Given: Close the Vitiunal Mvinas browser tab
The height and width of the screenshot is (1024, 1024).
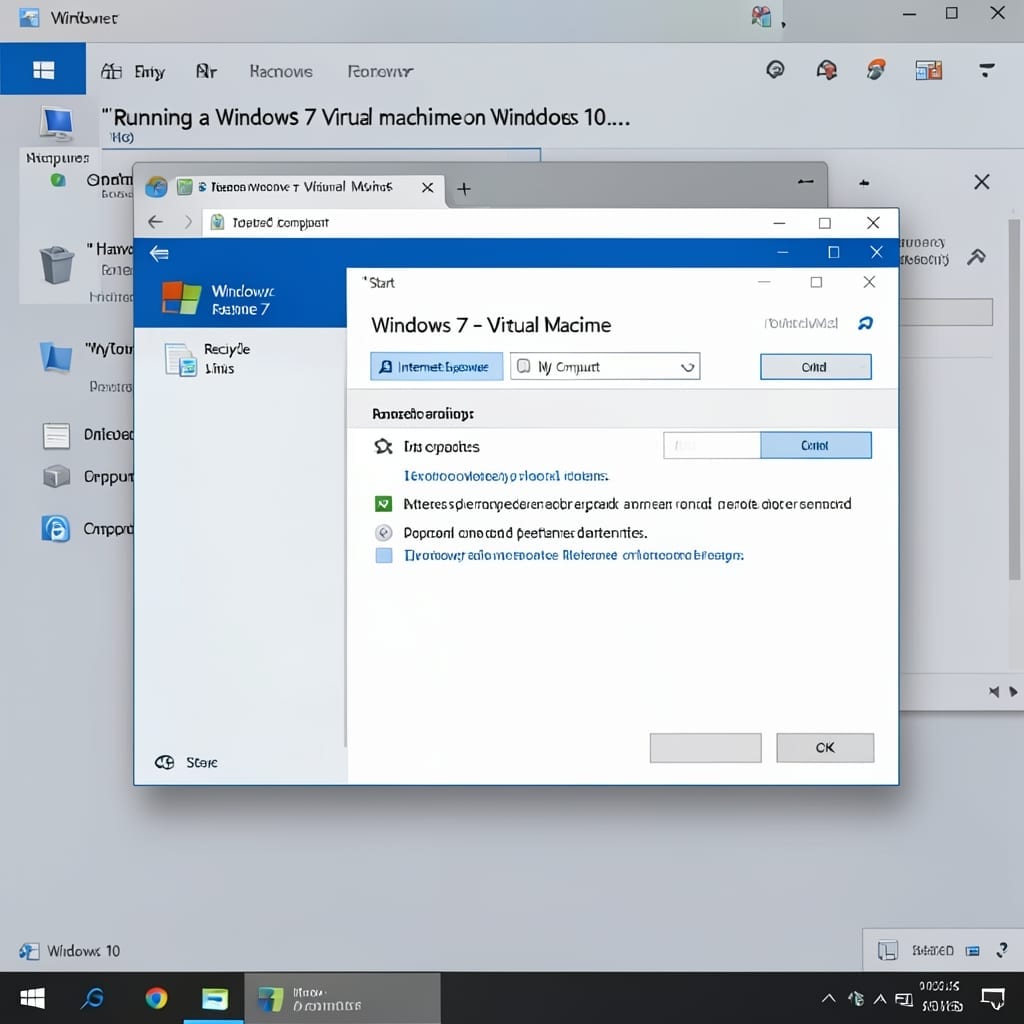Looking at the screenshot, I should [x=428, y=188].
